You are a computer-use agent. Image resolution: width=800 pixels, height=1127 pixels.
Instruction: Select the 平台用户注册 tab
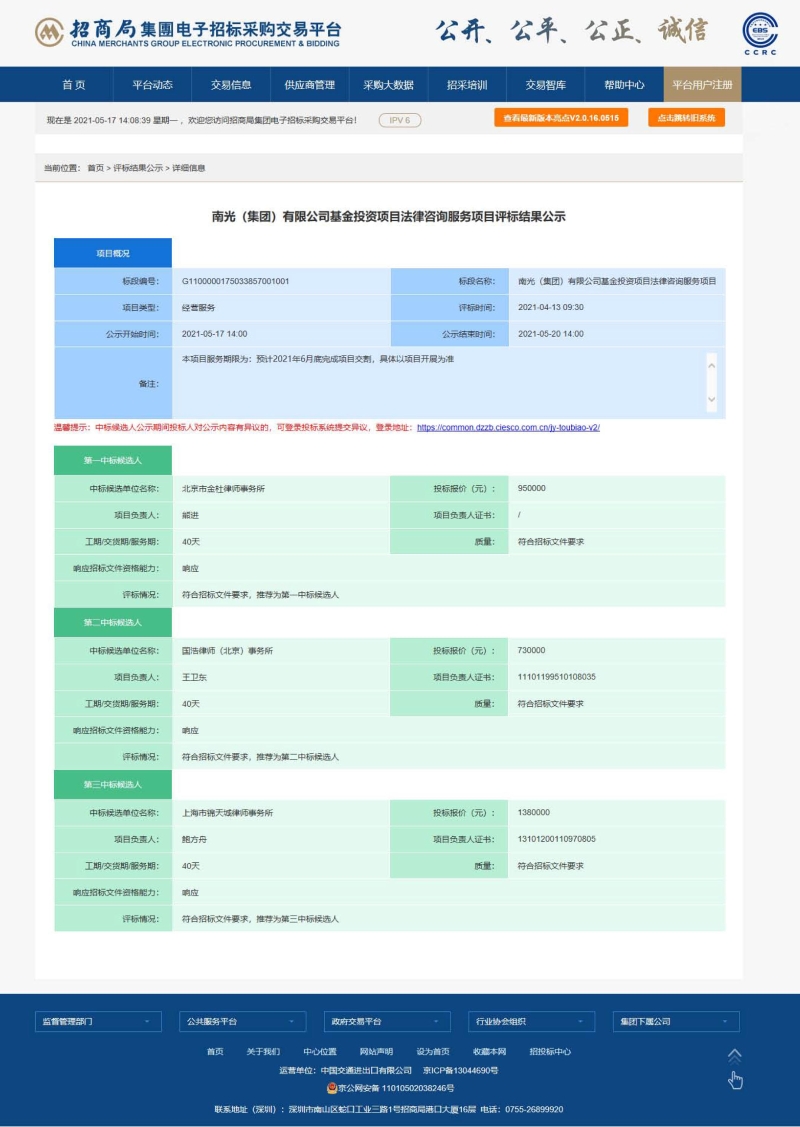coord(702,85)
